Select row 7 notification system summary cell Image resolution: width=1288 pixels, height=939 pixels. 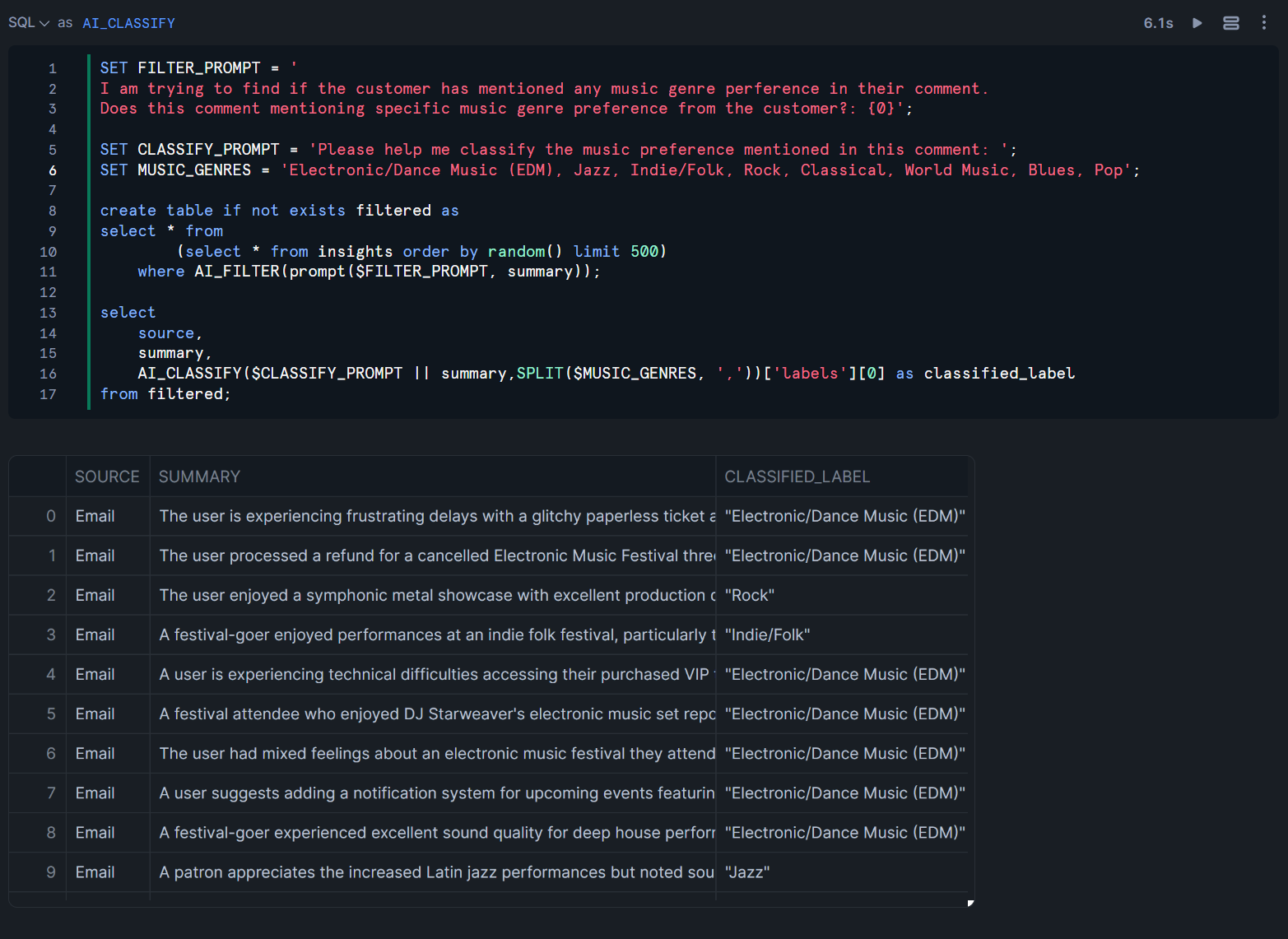433,793
